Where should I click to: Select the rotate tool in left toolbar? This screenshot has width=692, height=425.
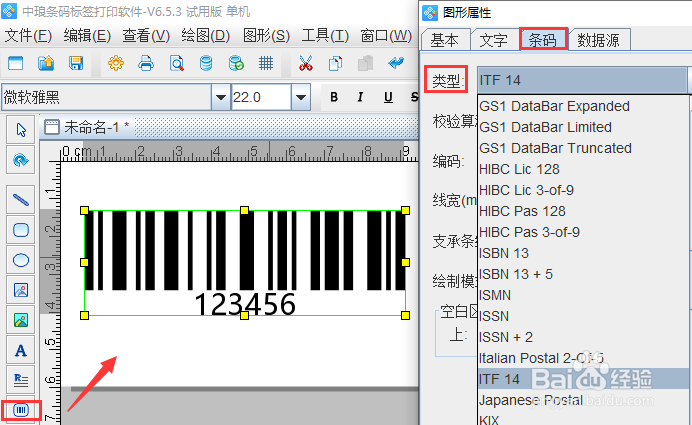21,160
